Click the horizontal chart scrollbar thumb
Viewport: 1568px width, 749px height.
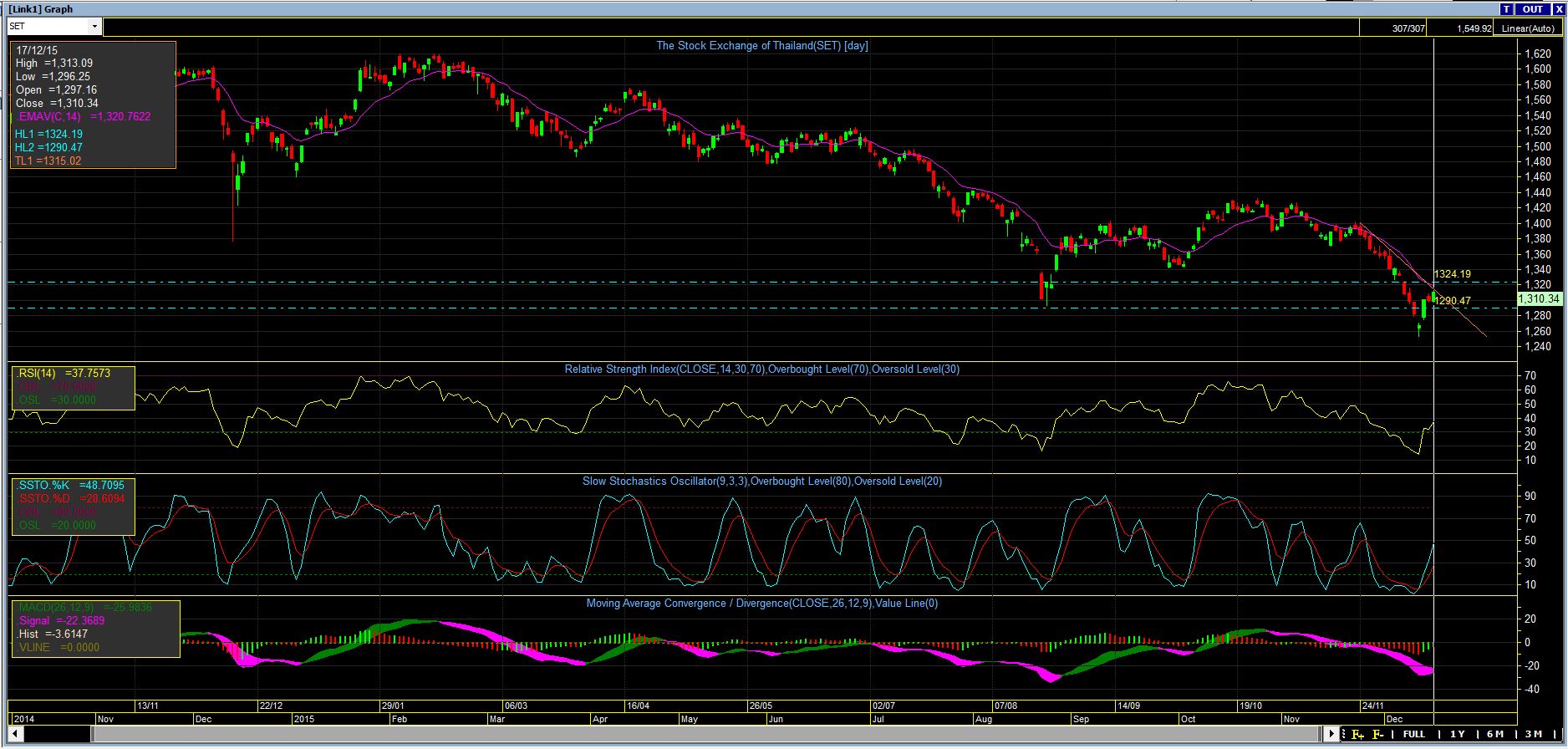tap(707, 735)
